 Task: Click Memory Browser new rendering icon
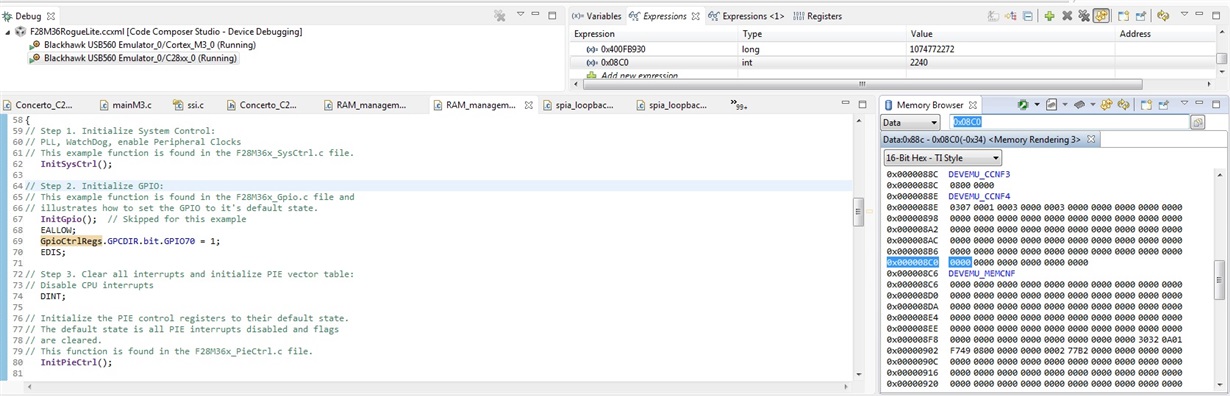click(x=1051, y=104)
